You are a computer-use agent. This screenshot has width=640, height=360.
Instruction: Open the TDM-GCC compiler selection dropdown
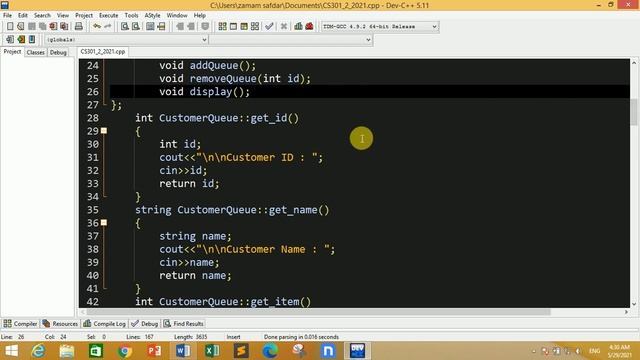pos(380,27)
